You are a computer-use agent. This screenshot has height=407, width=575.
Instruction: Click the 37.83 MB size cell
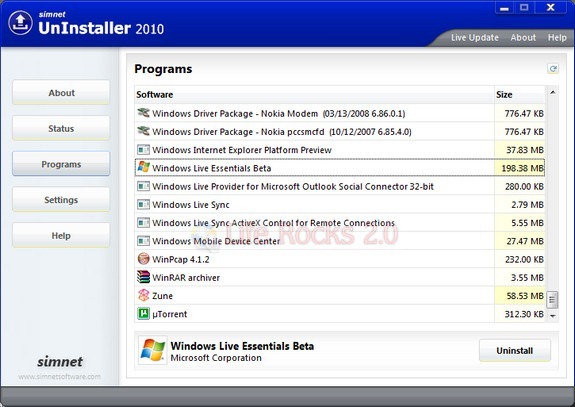pyautogui.click(x=520, y=150)
